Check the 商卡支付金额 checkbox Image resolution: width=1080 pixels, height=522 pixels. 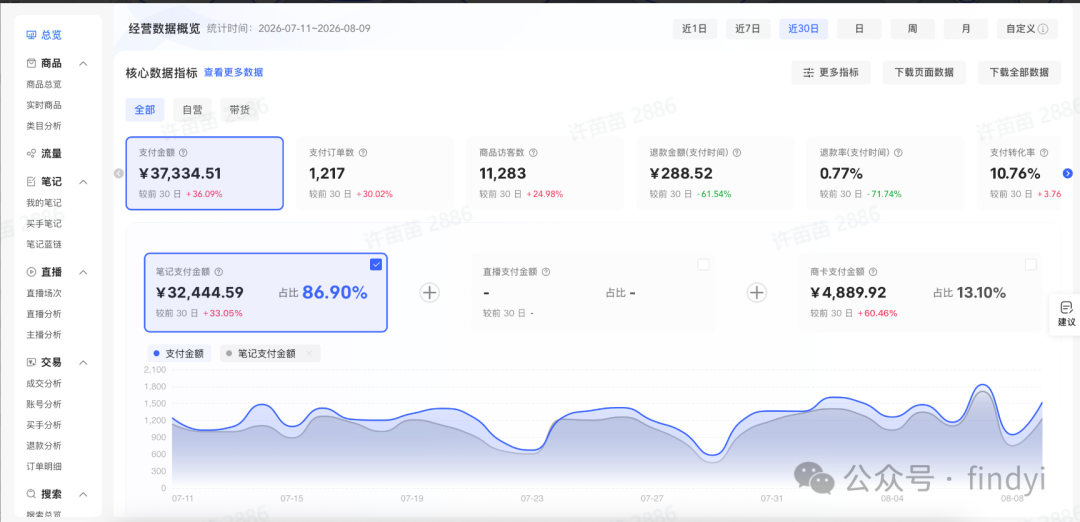pos(1030,264)
